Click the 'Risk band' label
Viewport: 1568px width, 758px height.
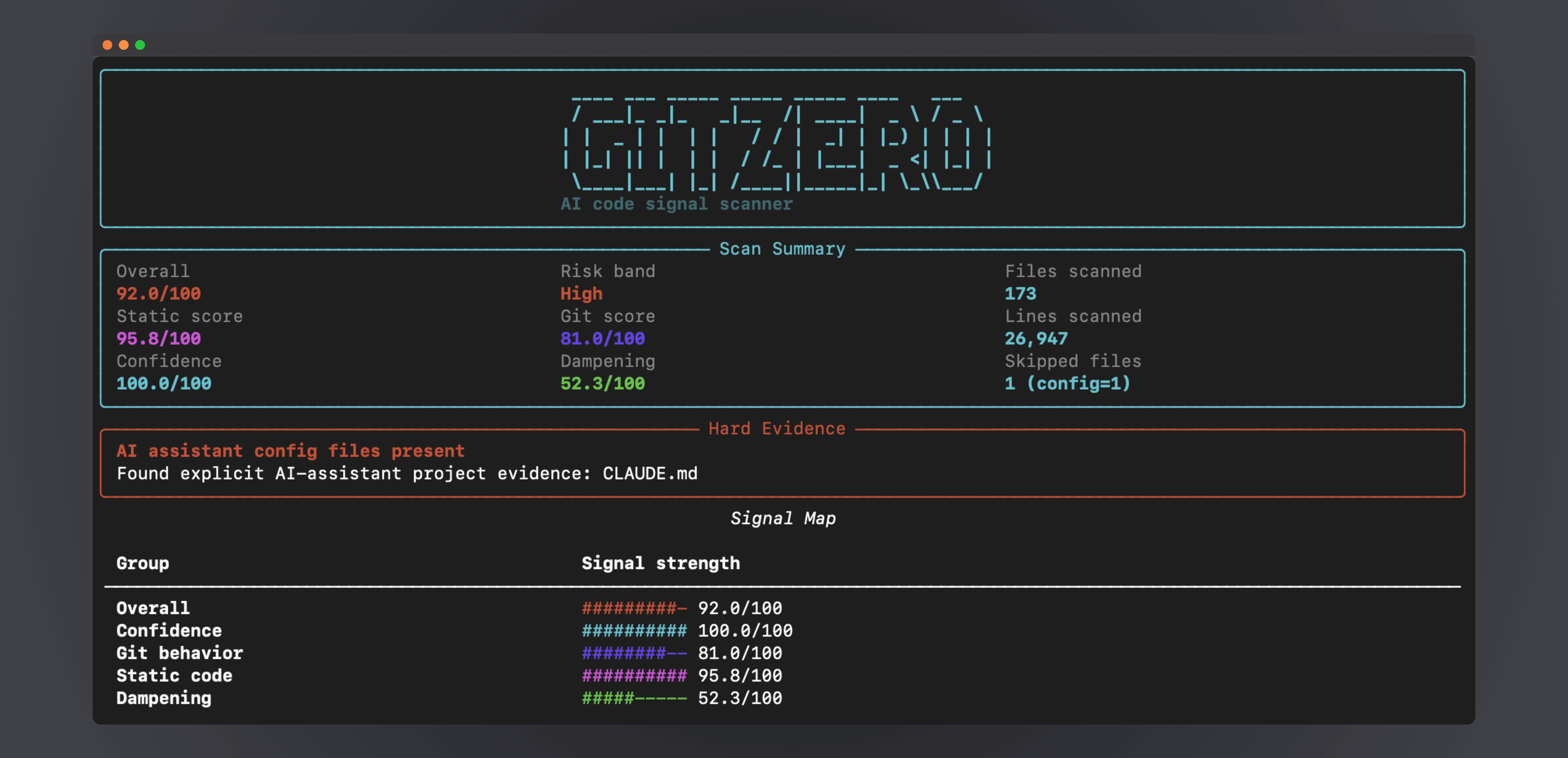608,271
